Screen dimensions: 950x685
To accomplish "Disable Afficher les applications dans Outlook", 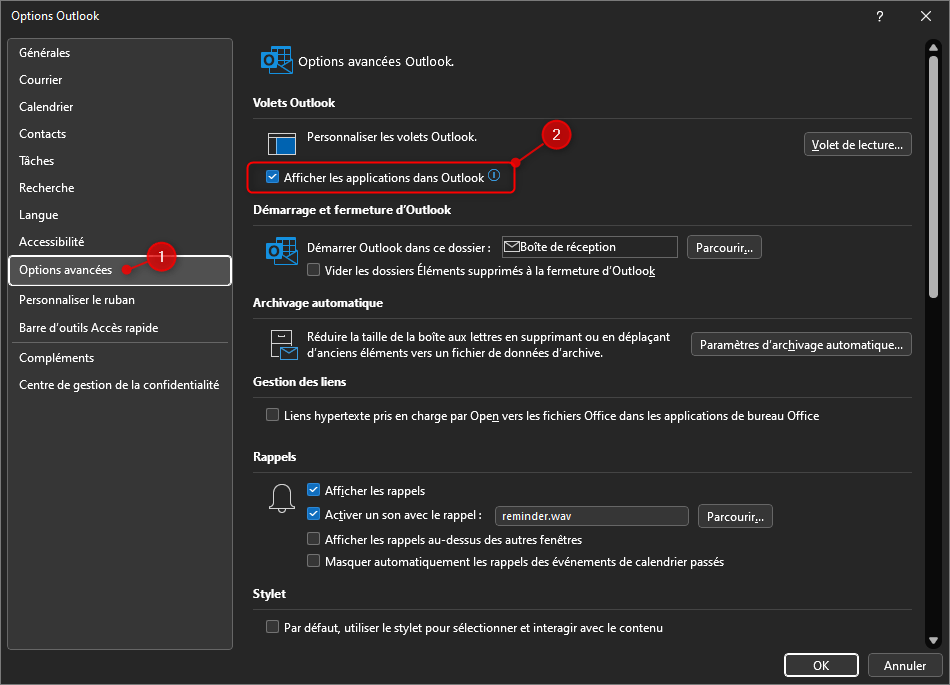I will (x=272, y=176).
